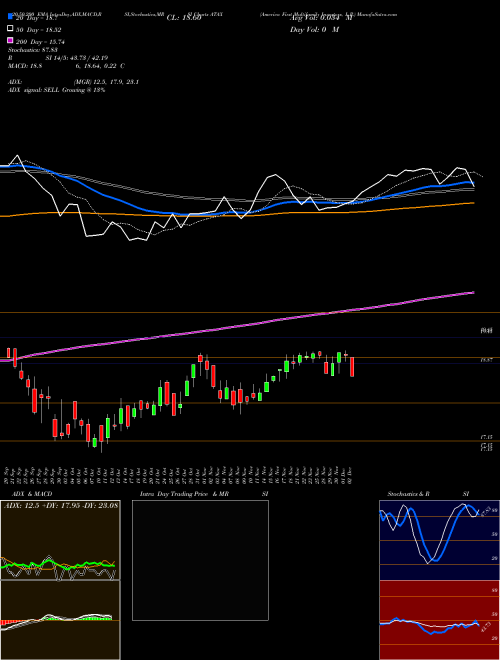Viewport: 500px width, 660px height.
Task: Open the MACD histogram chart panel
Action: point(60,620)
